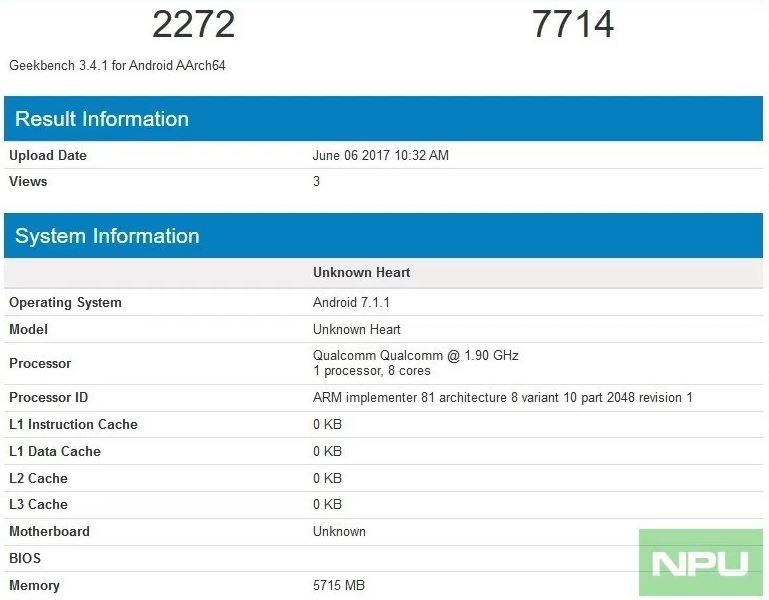Click the Processor row label
Screen dimensions: 769x600
tap(40, 364)
